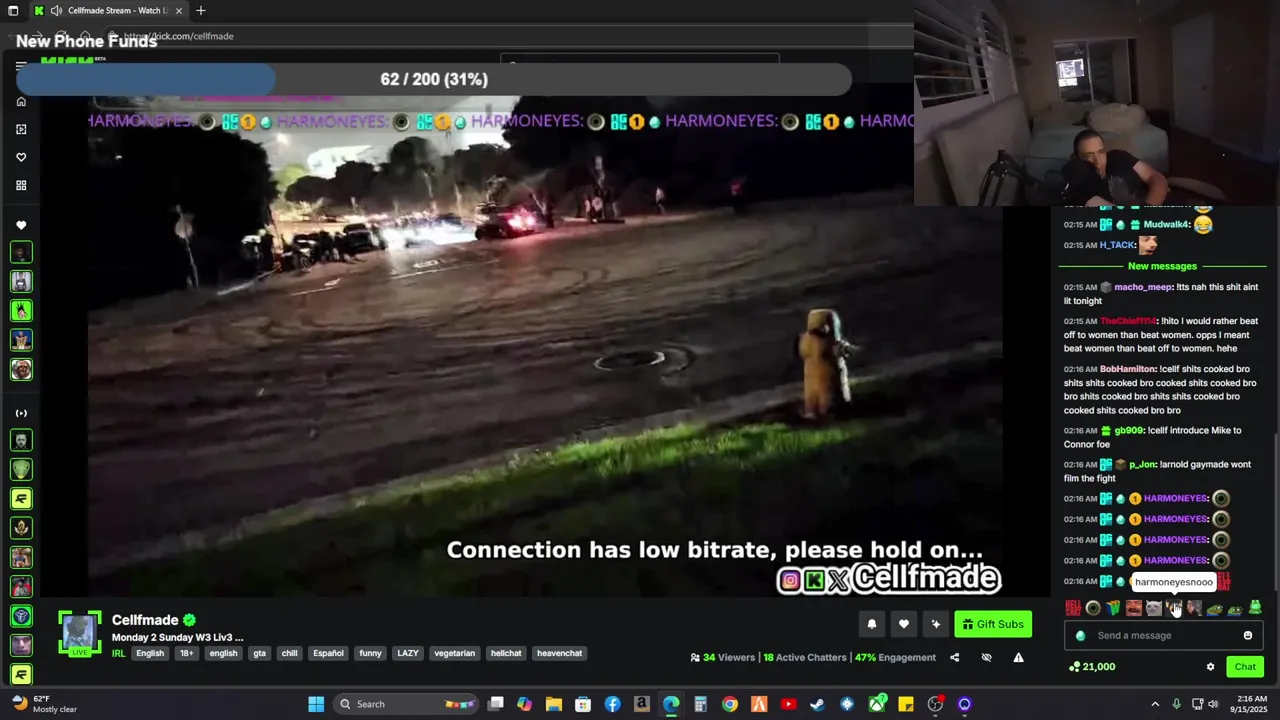
Task: Close the Cellfmade Stream tab
Action: pos(179,10)
